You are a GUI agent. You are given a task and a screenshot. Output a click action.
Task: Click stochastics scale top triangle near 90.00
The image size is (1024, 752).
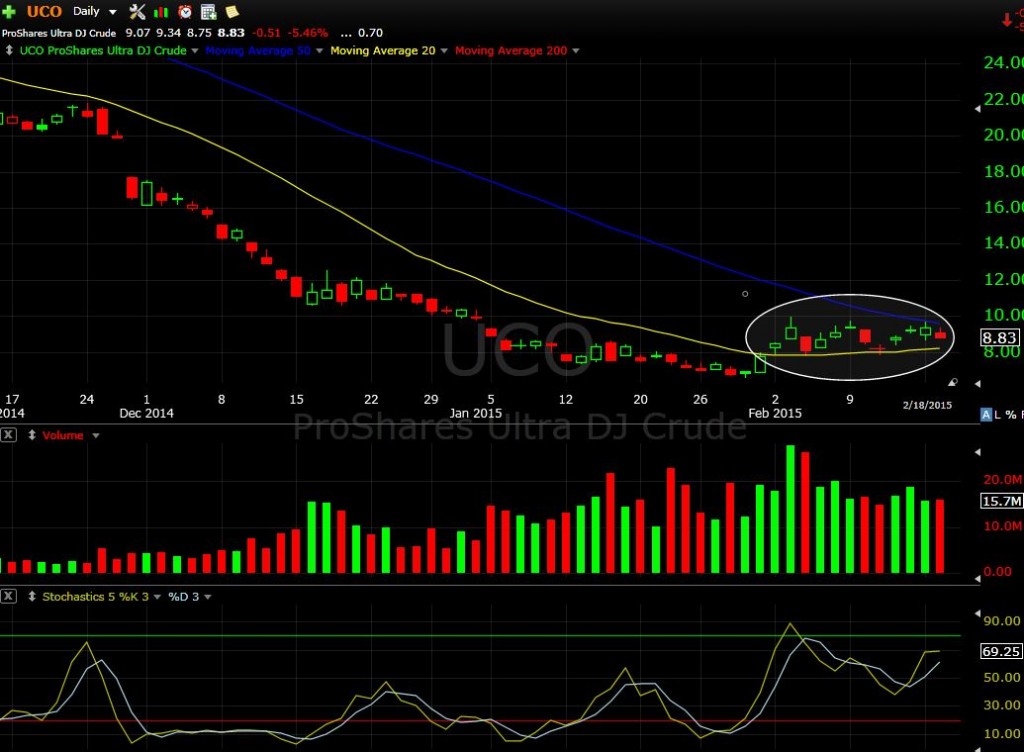coord(978,613)
